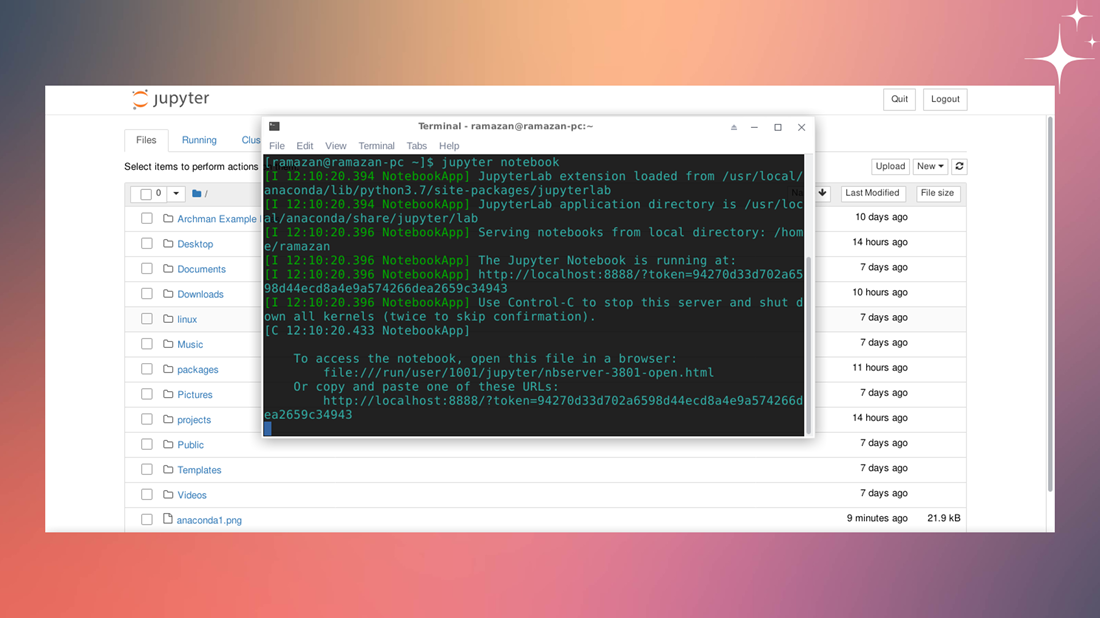Open the terminal File menu

pyautogui.click(x=277, y=146)
